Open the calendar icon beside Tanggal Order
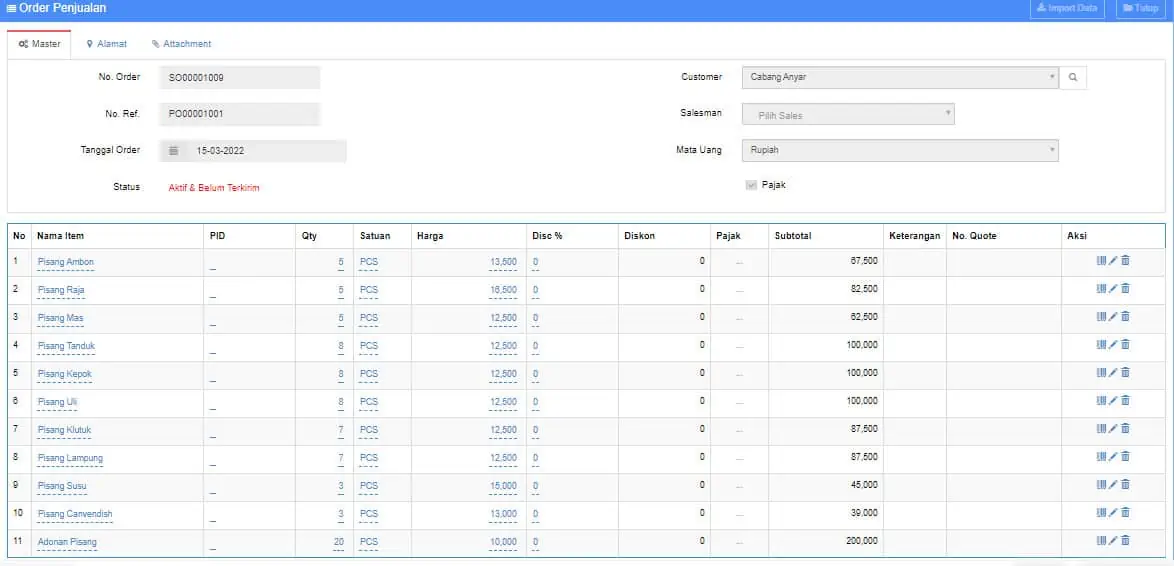The height and width of the screenshot is (566, 1174). click(173, 151)
